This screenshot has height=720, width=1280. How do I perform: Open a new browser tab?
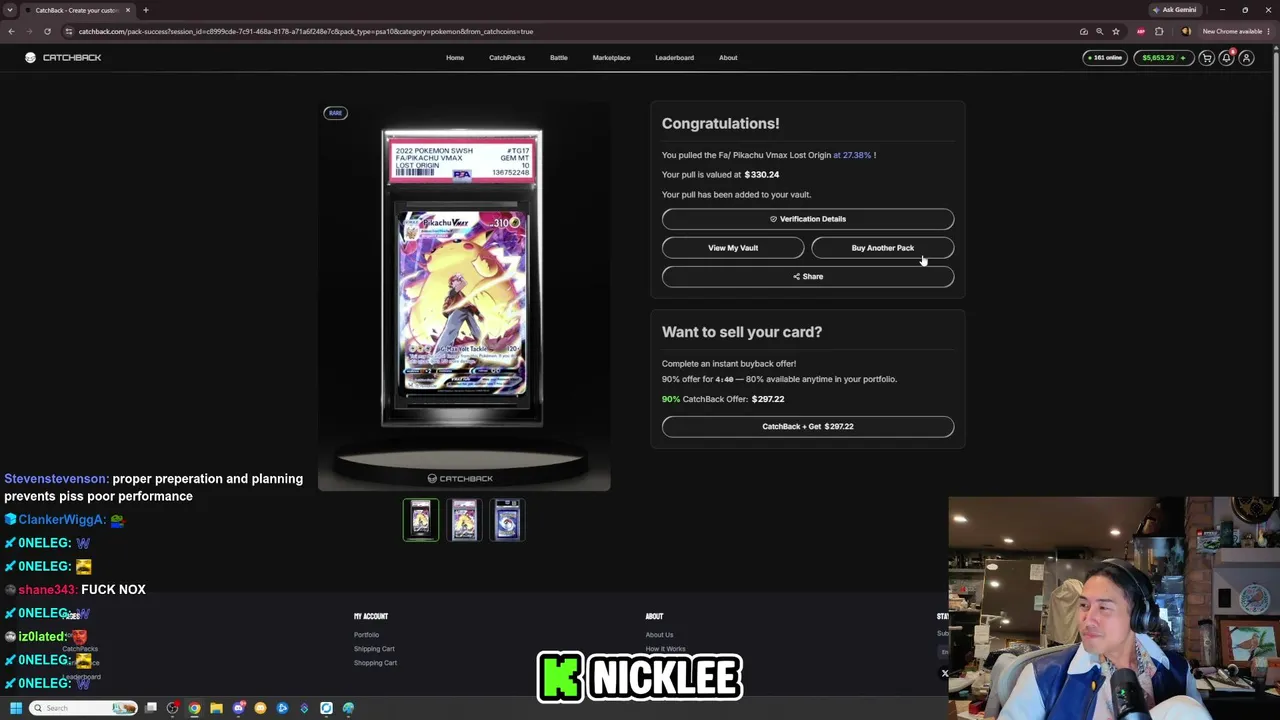click(146, 10)
